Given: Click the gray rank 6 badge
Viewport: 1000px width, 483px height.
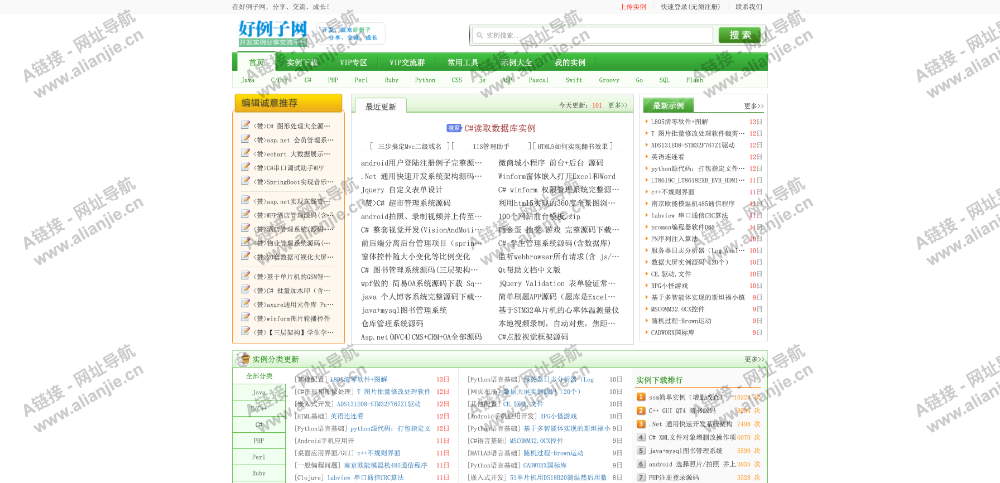Looking at the screenshot, I should tap(642, 464).
